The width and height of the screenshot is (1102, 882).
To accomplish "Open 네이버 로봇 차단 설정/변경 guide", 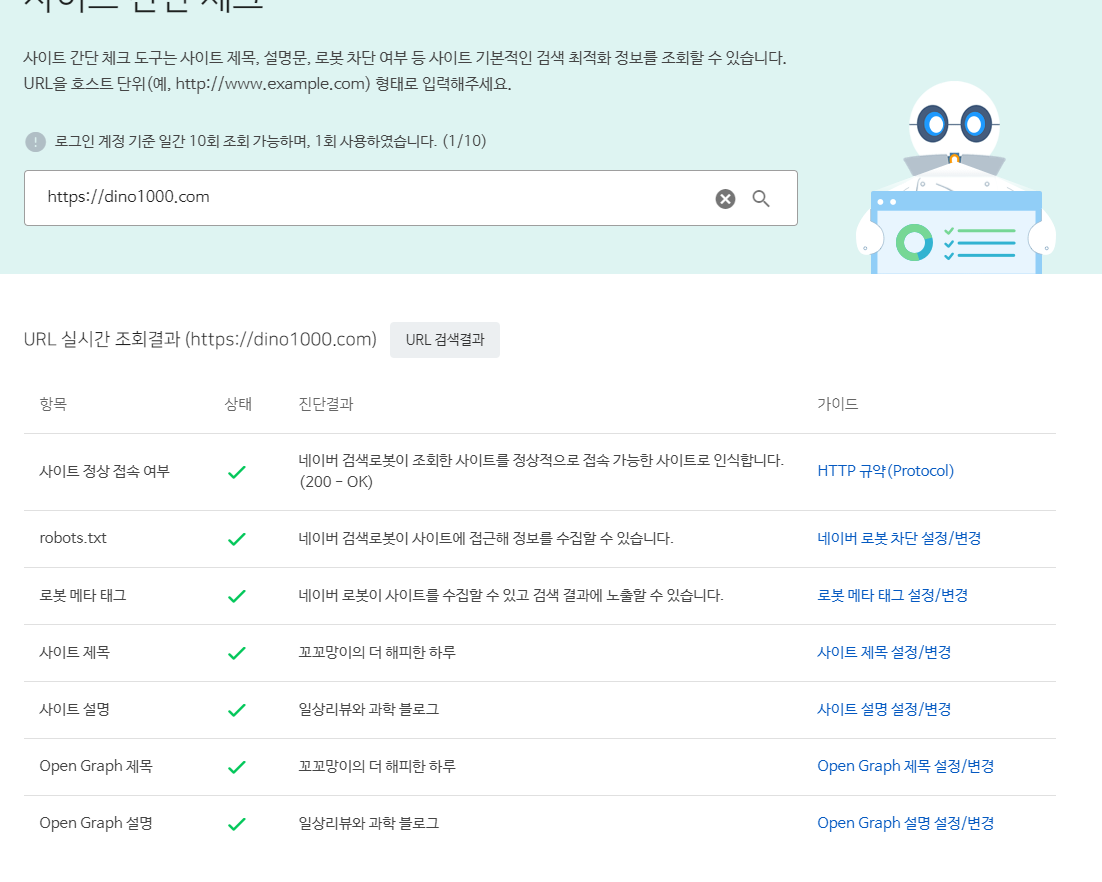I will [898, 538].
